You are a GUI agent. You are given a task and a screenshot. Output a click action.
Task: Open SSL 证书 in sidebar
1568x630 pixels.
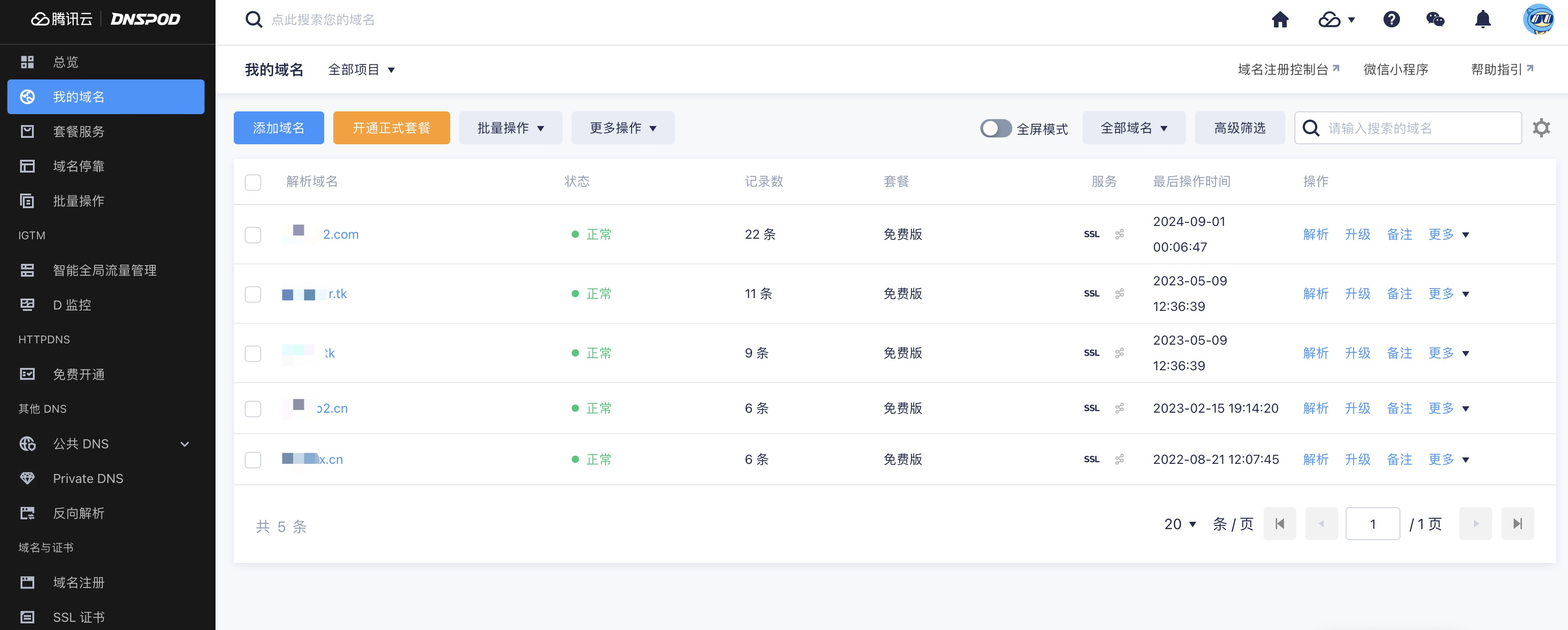point(106,617)
